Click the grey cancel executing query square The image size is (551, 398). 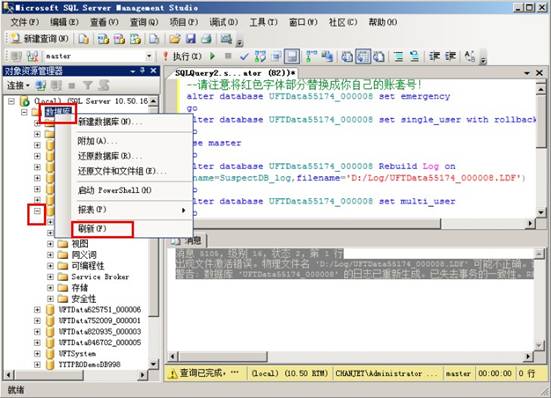228,56
